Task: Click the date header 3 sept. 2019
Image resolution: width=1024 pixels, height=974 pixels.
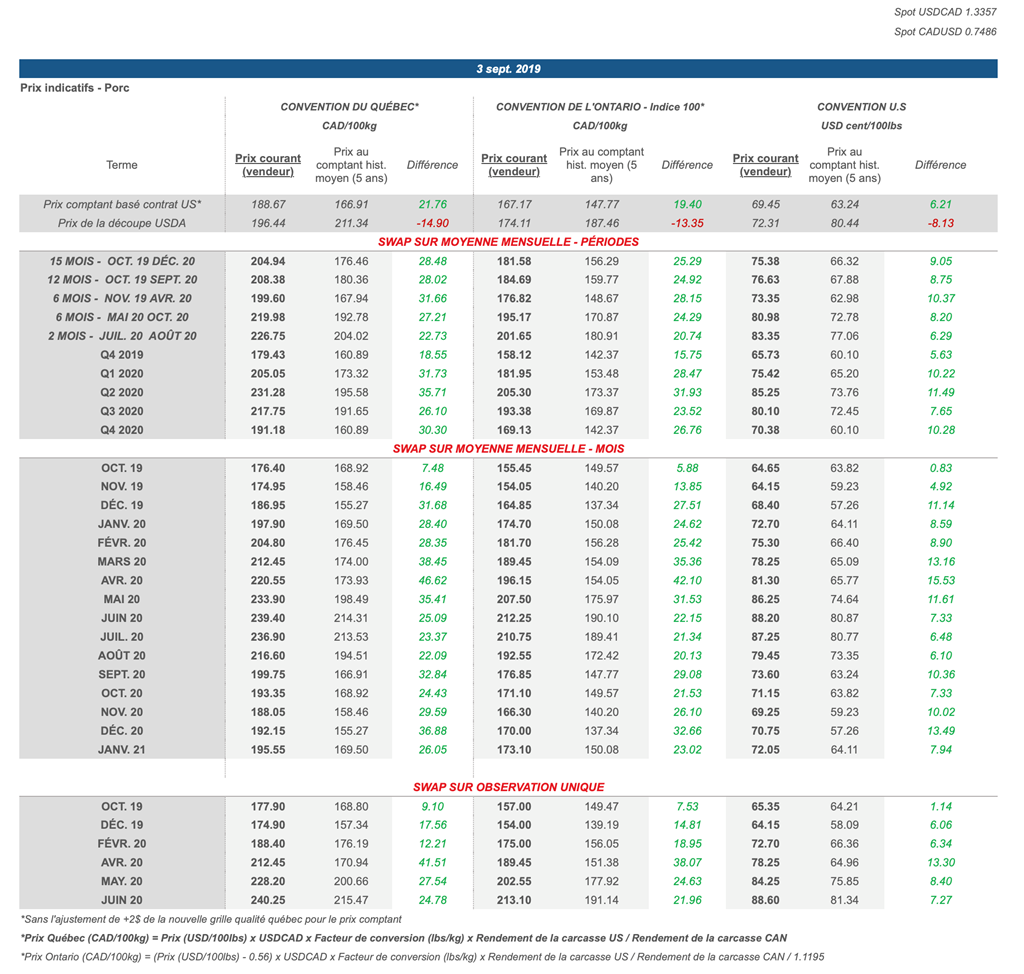Action: click(x=508, y=69)
